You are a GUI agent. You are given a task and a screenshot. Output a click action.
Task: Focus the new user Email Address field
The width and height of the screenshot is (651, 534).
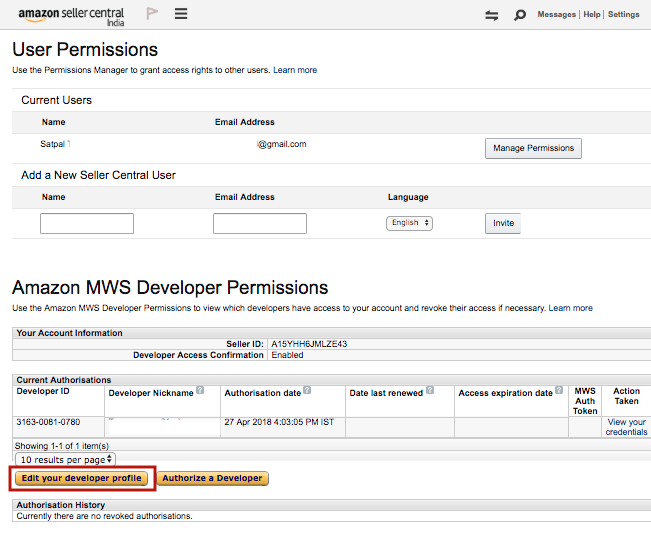tap(260, 223)
